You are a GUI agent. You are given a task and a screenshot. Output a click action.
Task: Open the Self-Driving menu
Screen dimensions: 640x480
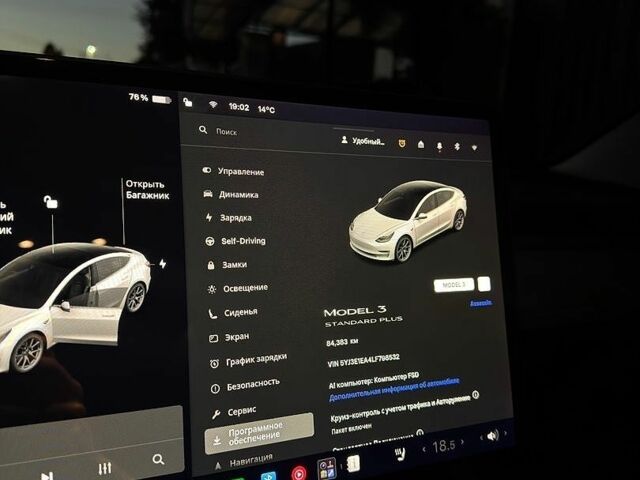click(236, 241)
